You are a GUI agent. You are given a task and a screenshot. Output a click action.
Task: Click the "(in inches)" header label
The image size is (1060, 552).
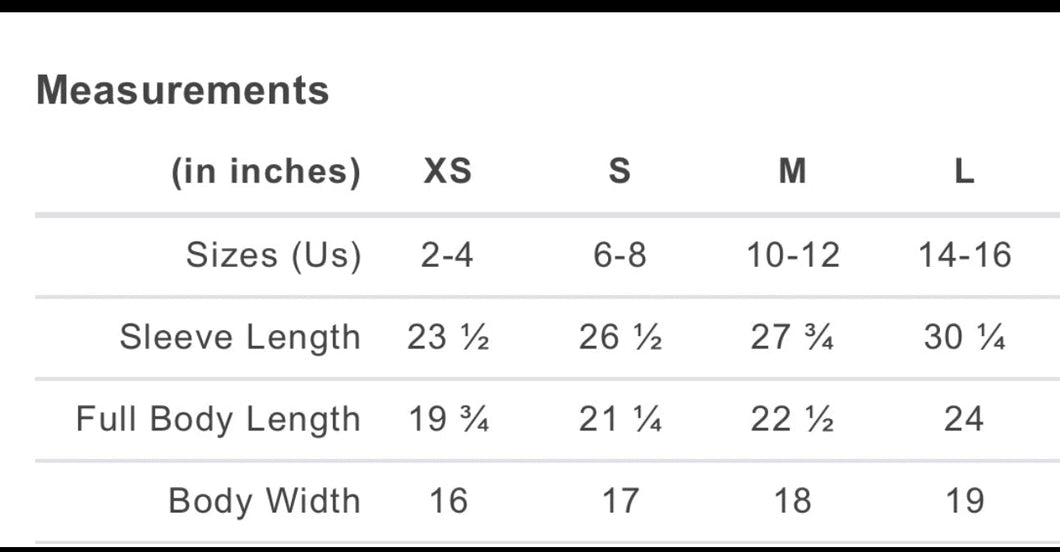[x=266, y=172]
